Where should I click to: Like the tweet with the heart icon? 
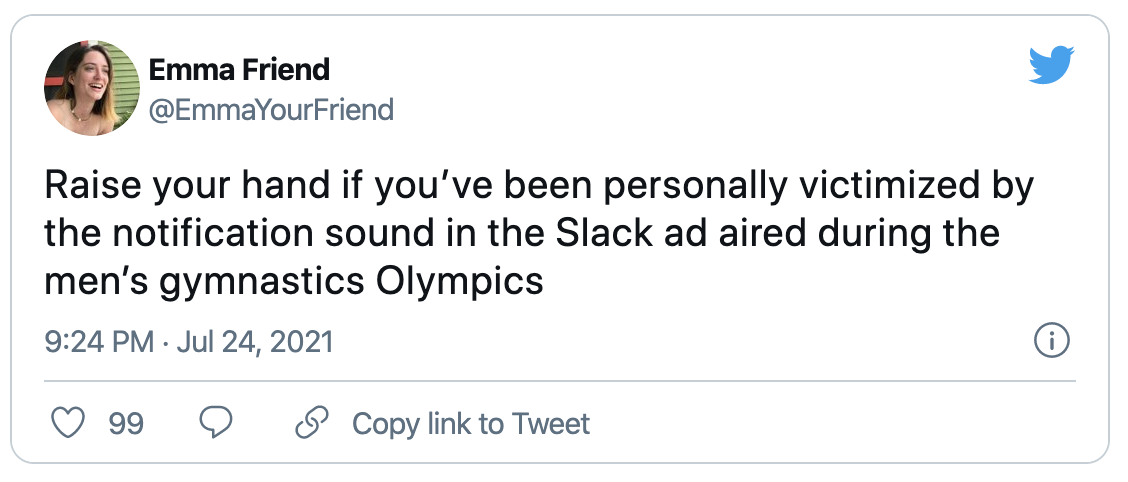66,424
